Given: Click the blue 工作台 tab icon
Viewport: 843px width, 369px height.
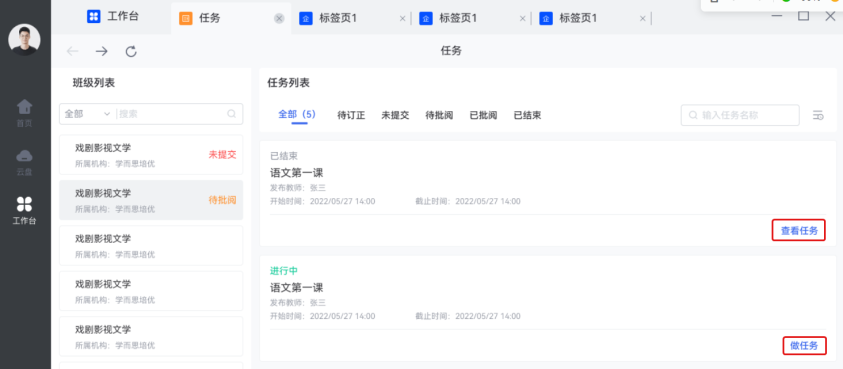Looking at the screenshot, I should (x=94, y=16).
